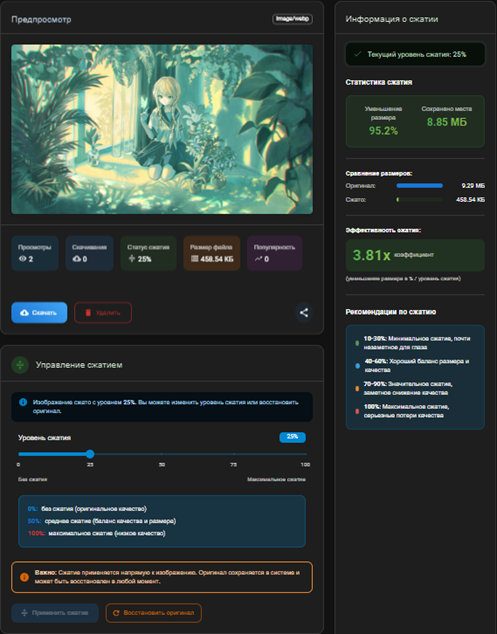Delete the image with Удалить button
This screenshot has width=497, height=634.
point(103,313)
